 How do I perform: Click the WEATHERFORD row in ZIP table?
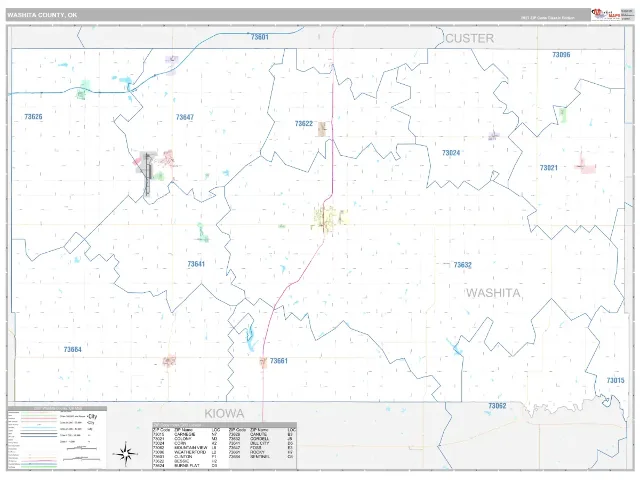(x=186, y=452)
